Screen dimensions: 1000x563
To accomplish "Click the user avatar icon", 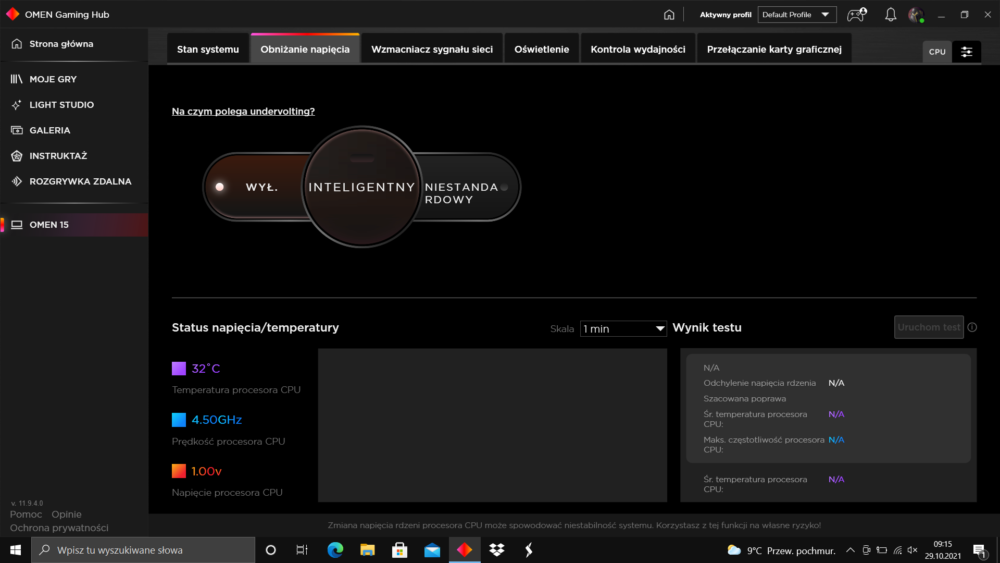I will (x=916, y=15).
